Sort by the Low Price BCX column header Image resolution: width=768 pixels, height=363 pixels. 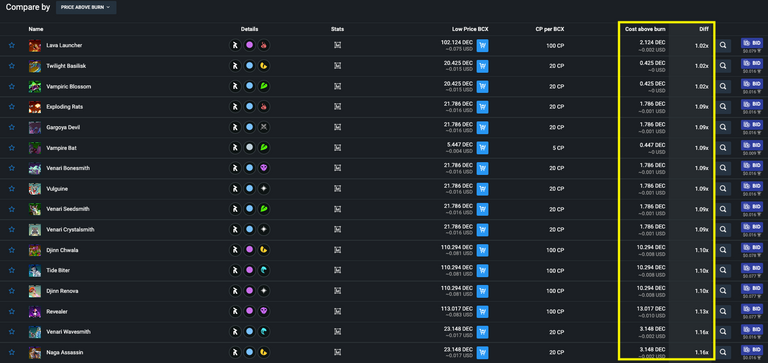pyautogui.click(x=470, y=29)
